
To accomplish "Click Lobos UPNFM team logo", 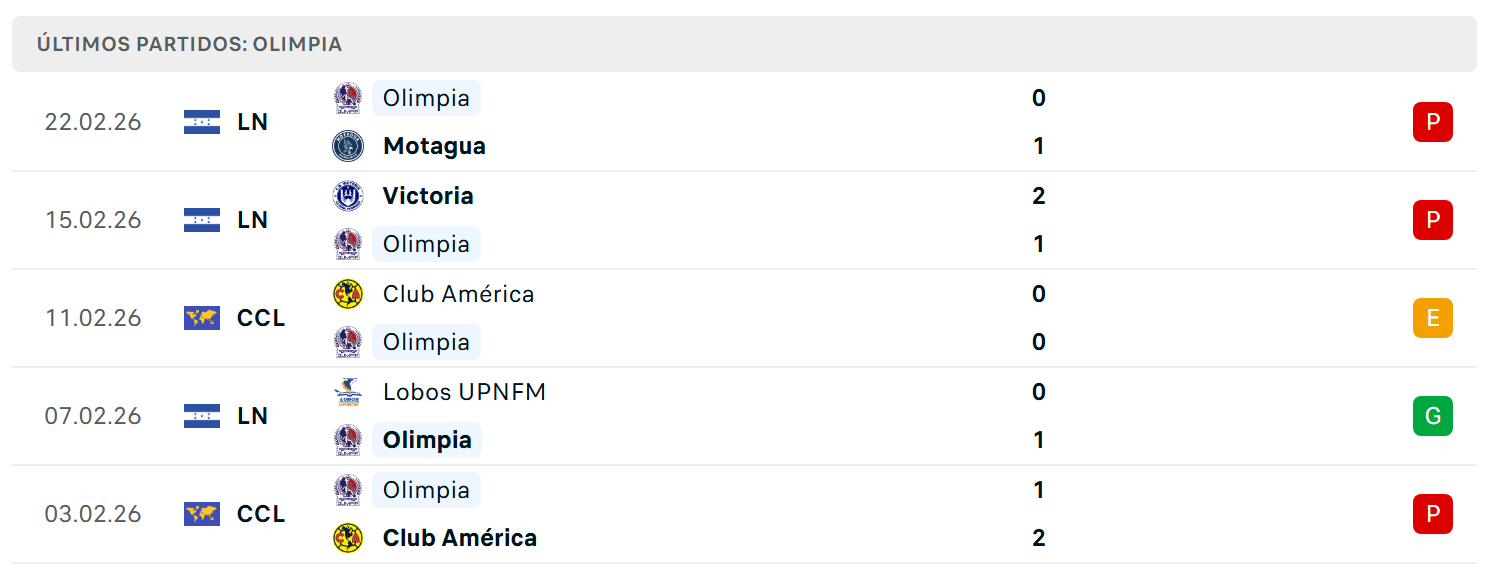I will pos(348,392).
